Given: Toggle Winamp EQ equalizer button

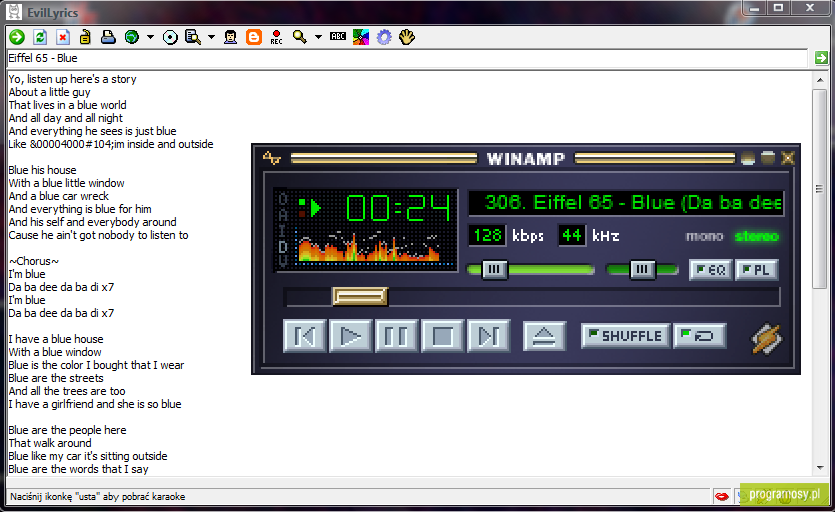Looking at the screenshot, I should 711,270.
